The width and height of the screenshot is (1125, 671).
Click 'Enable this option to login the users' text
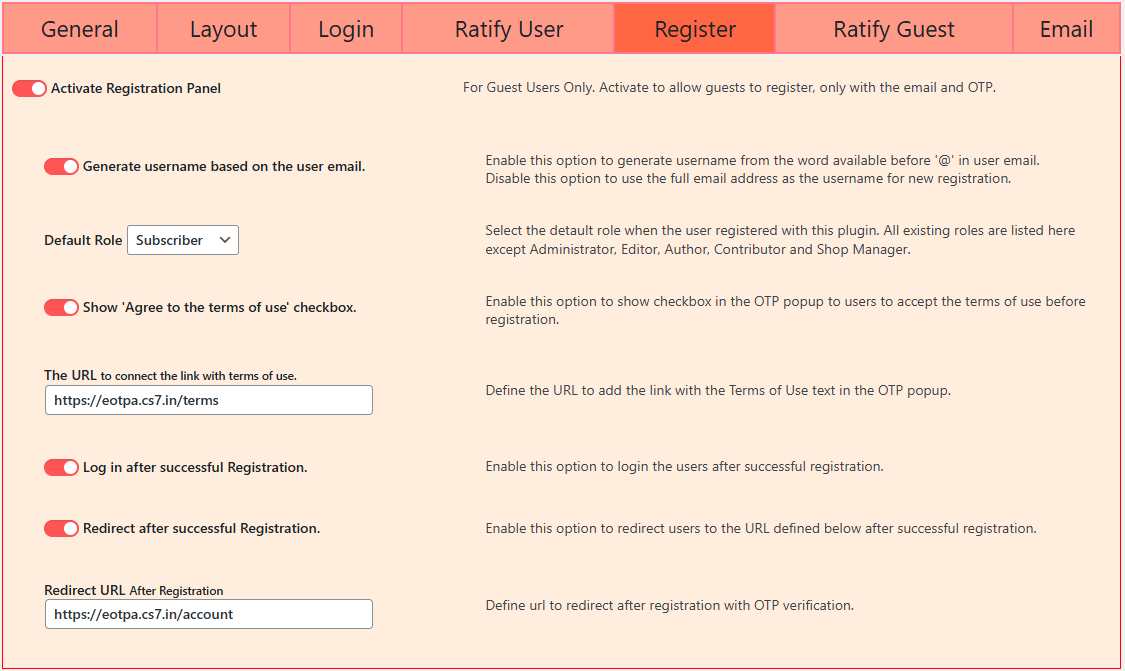tap(684, 466)
